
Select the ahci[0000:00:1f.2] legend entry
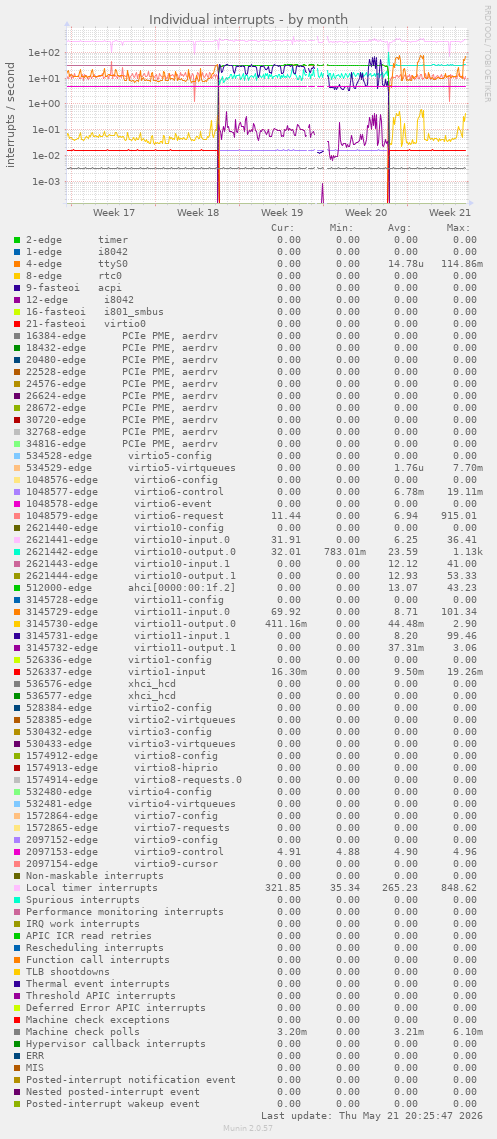pos(175,588)
